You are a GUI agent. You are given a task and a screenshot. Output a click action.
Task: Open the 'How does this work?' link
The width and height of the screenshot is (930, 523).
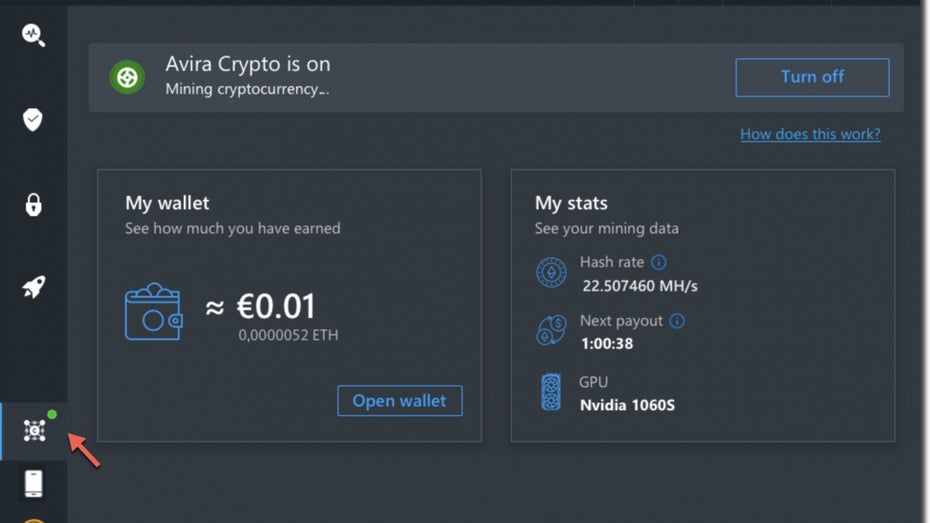click(810, 134)
